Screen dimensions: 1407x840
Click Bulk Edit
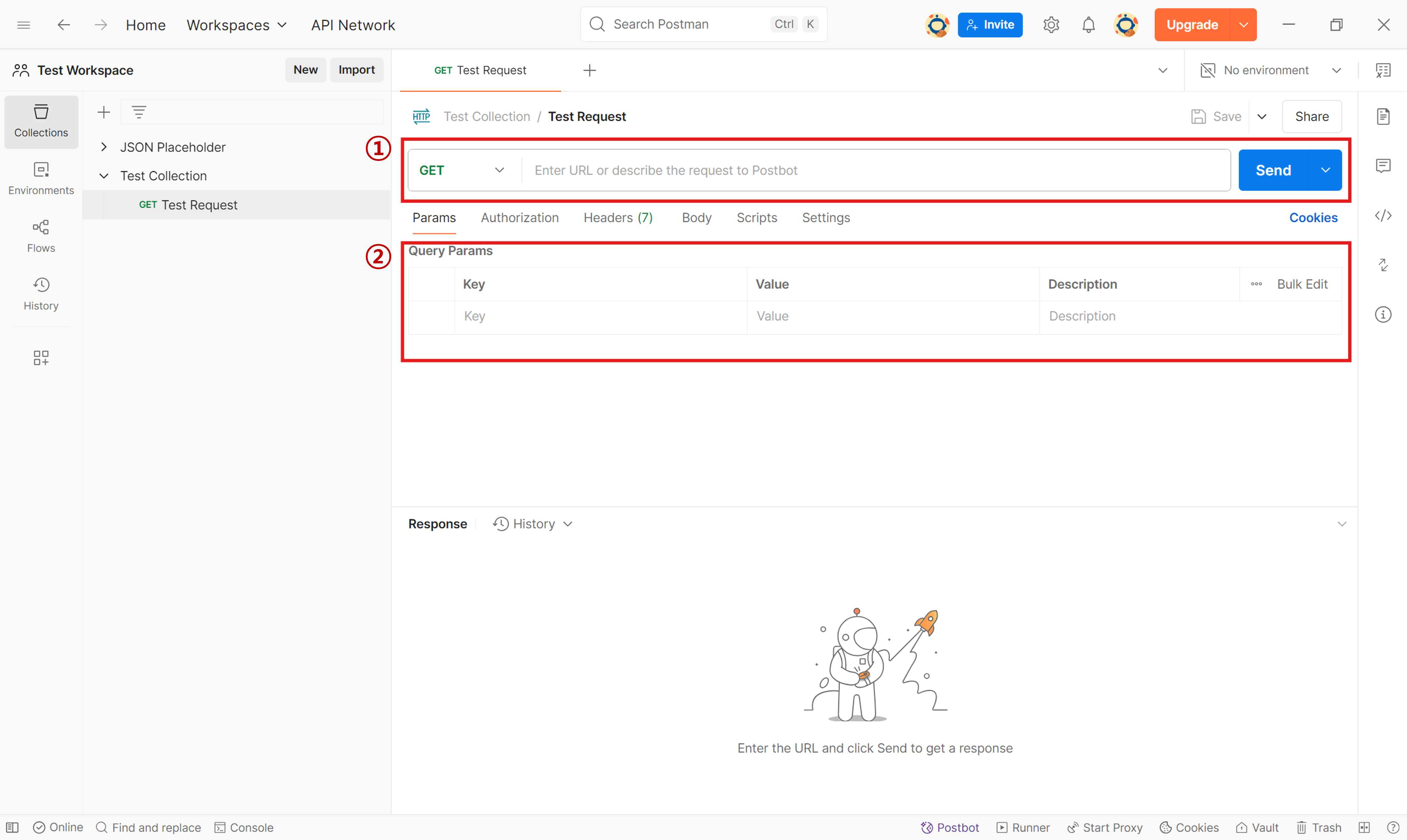click(1302, 284)
